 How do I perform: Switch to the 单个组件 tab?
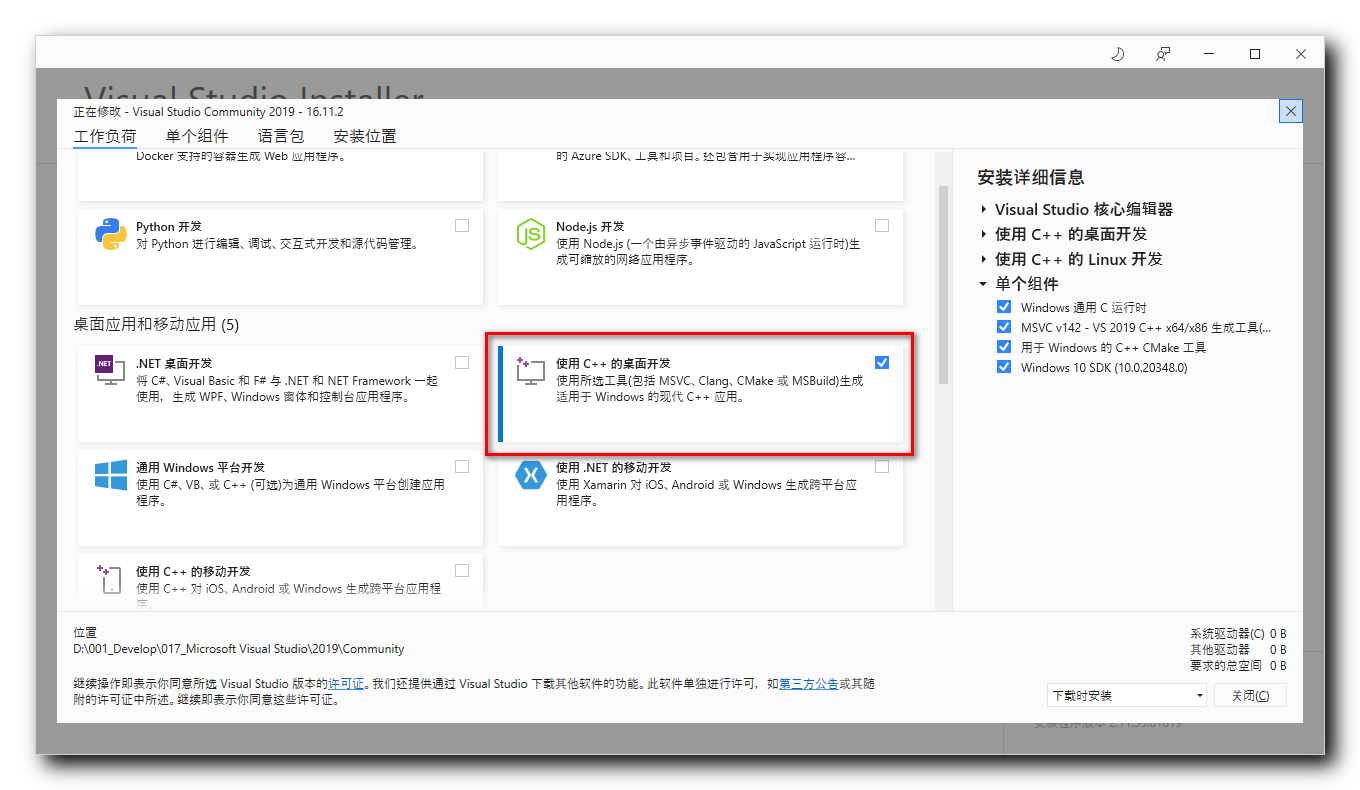point(197,136)
